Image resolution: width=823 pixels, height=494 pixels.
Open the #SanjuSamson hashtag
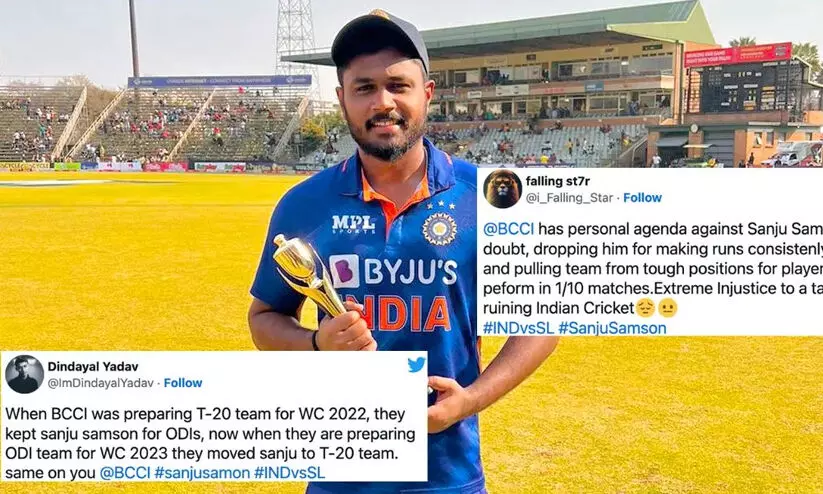pyautogui.click(x=612, y=328)
